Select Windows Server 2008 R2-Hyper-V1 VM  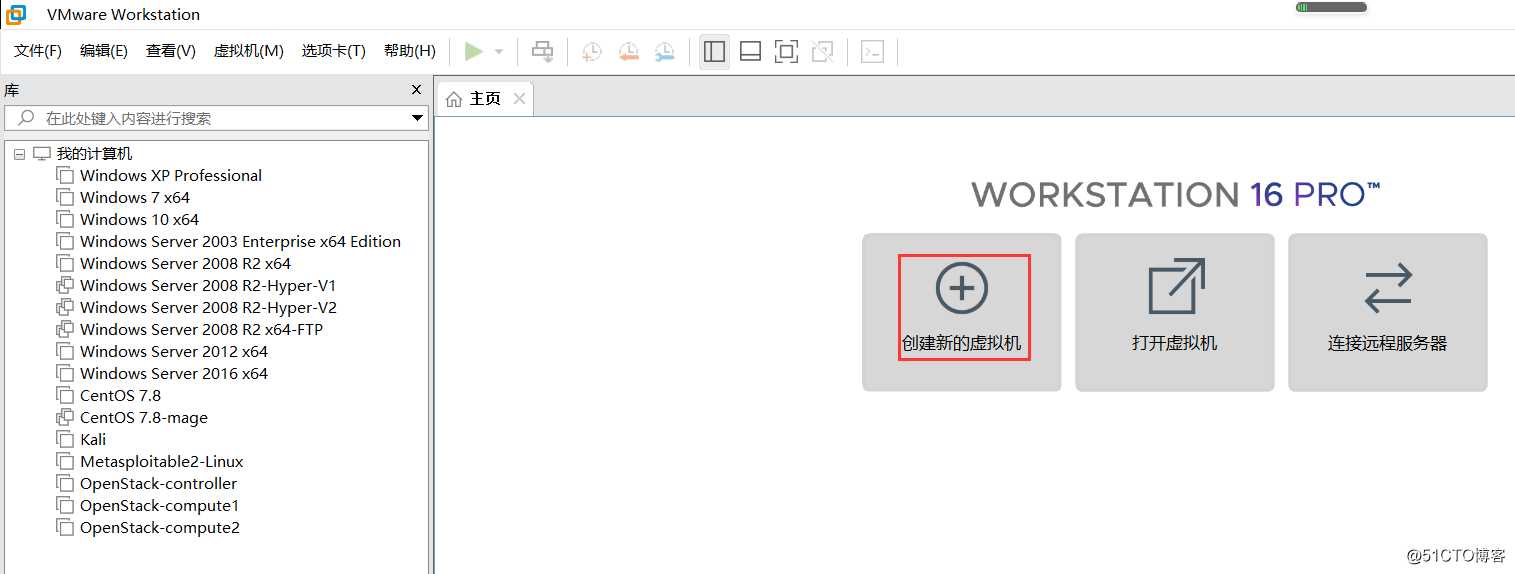pos(208,286)
